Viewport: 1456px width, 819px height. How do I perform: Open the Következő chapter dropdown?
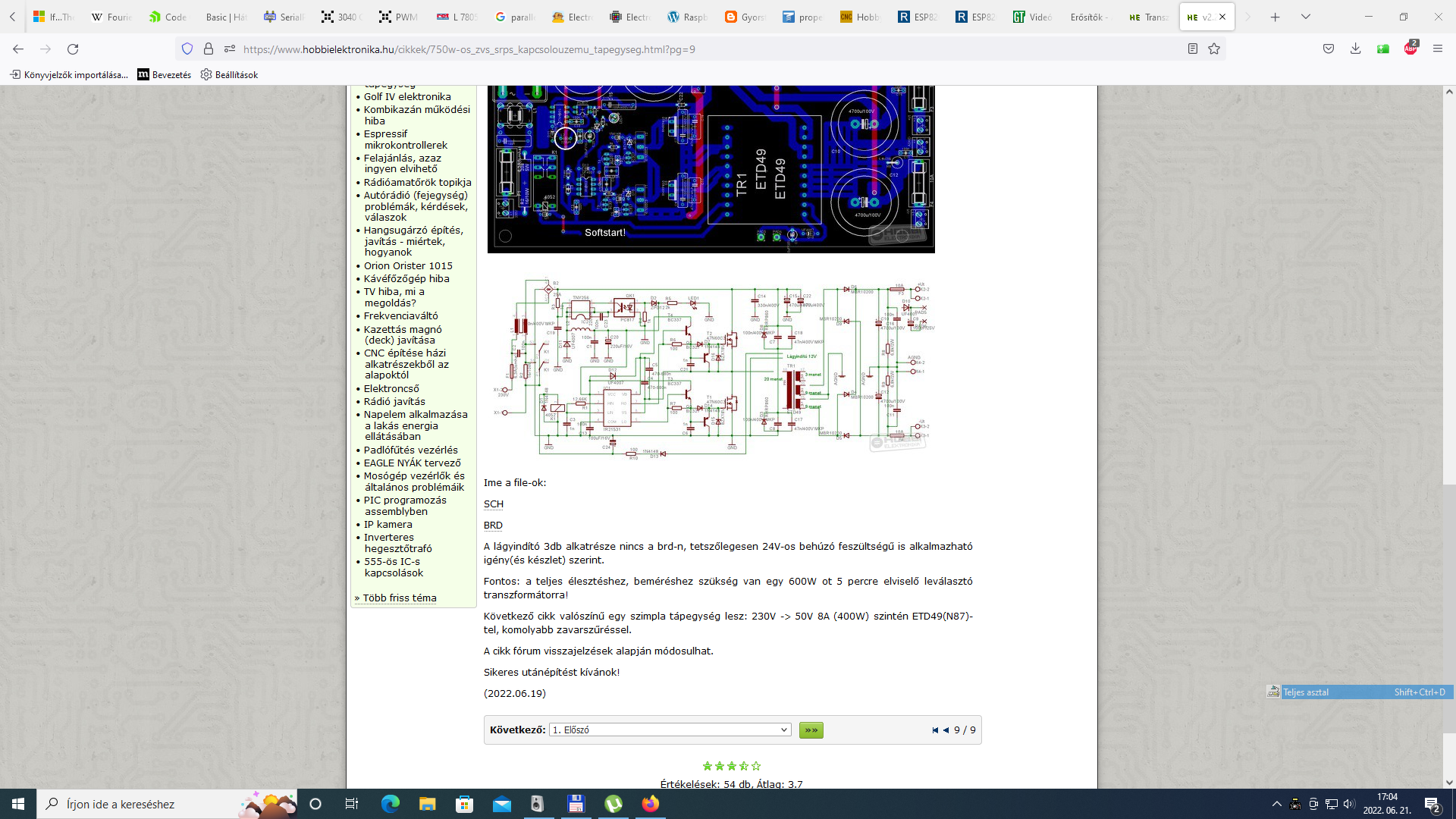(x=670, y=730)
